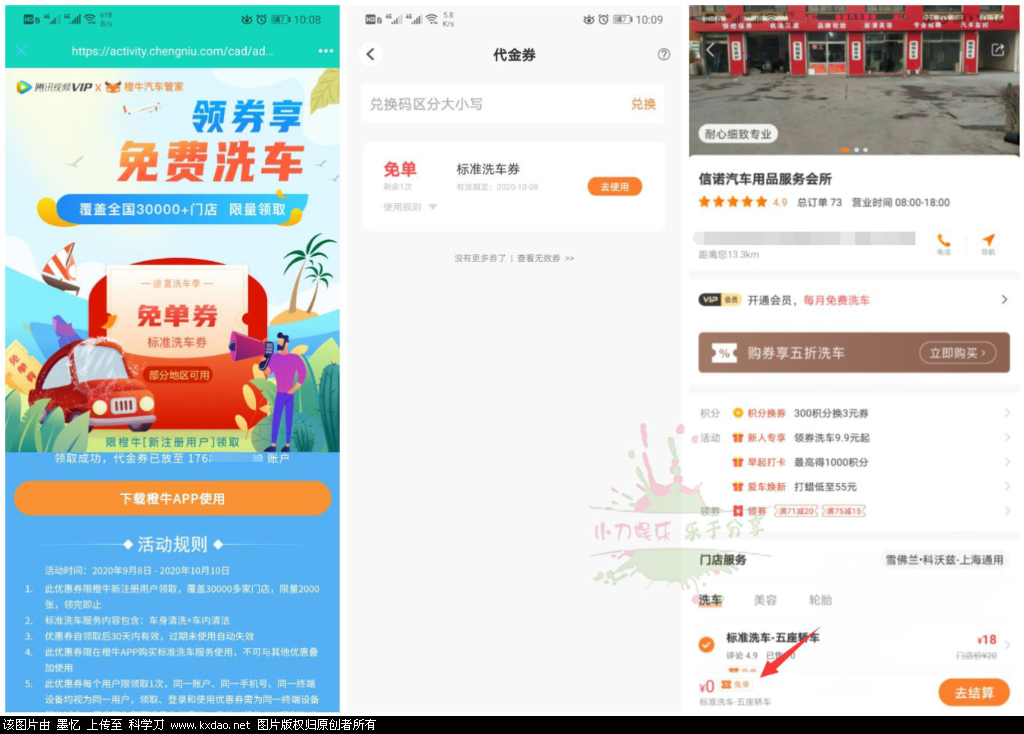Screen dimensions: 1024x734
Task: Tap the 信诺汽车用品服务会所 store name
Action: 765,179
